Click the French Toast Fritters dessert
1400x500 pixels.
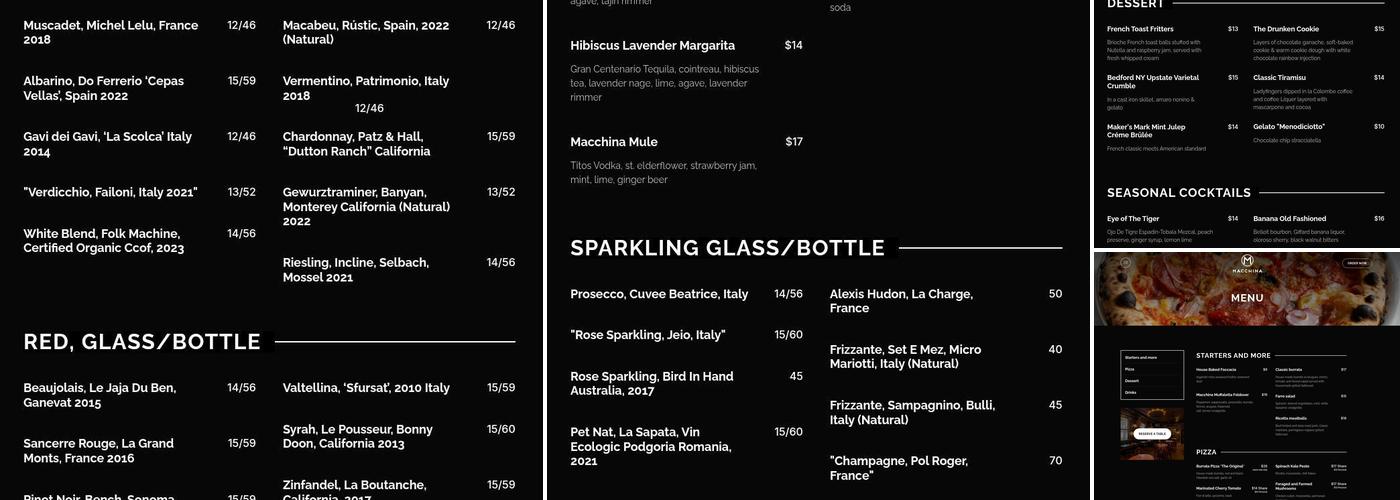[x=1140, y=29]
